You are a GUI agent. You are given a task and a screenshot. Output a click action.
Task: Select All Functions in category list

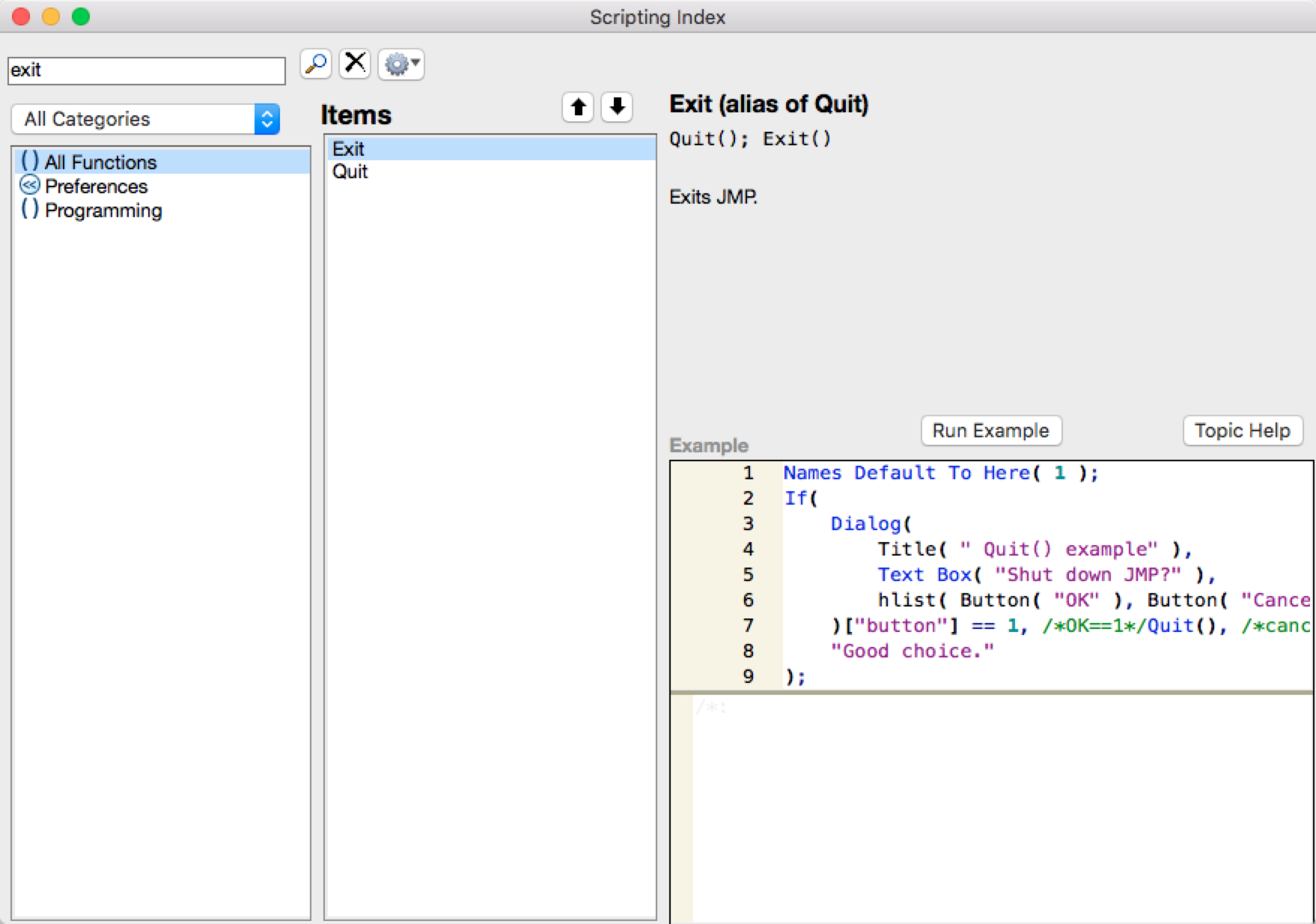[100, 162]
